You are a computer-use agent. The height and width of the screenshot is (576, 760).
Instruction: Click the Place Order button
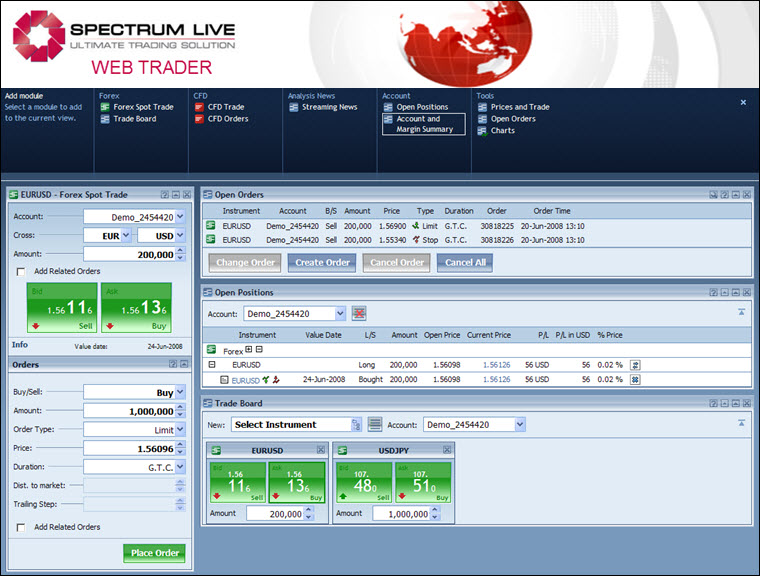(x=155, y=553)
